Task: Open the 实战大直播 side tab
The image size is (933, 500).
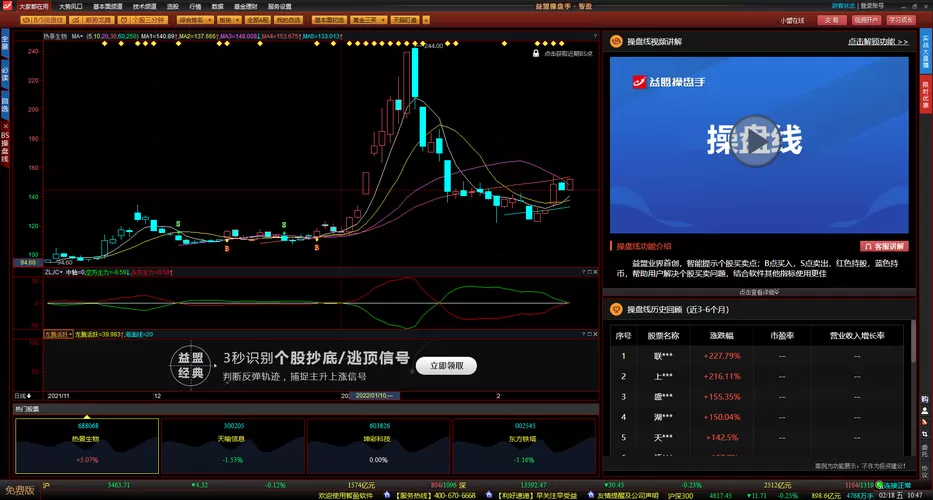Action: pos(926,53)
